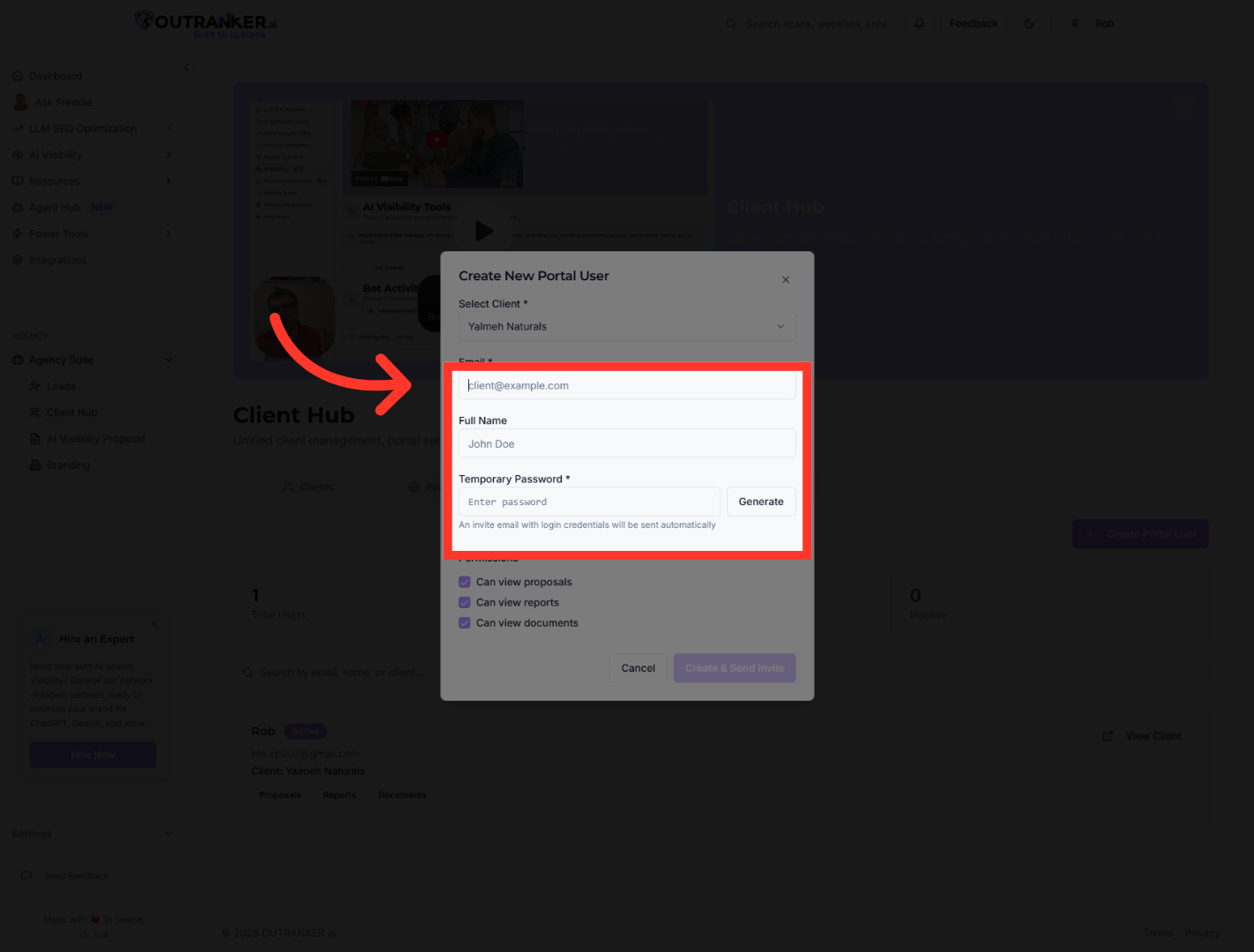
Task: Toggle dark mode with the moon icon
Action: [x=1028, y=23]
